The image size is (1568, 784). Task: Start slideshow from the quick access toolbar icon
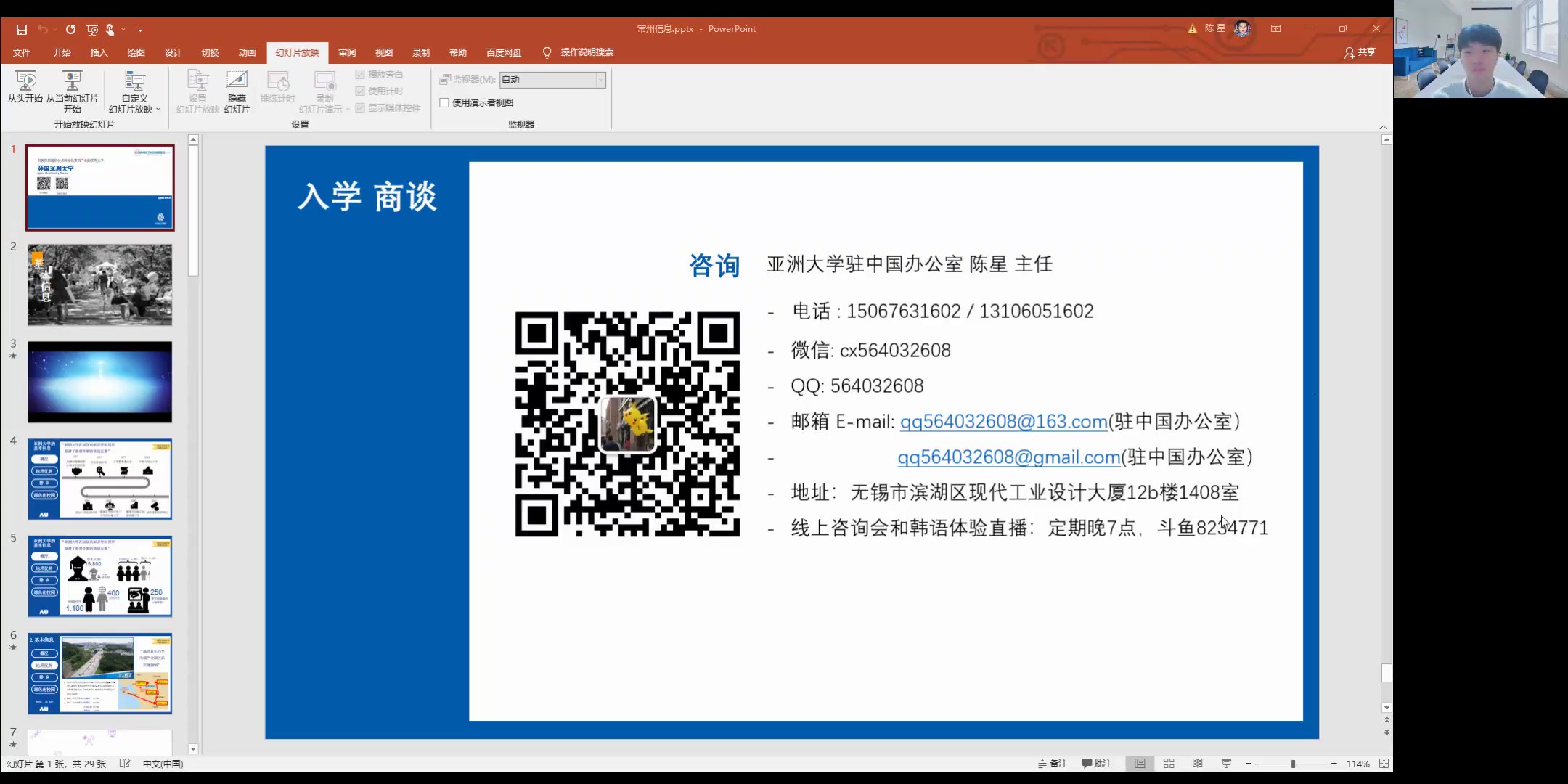coord(92,30)
